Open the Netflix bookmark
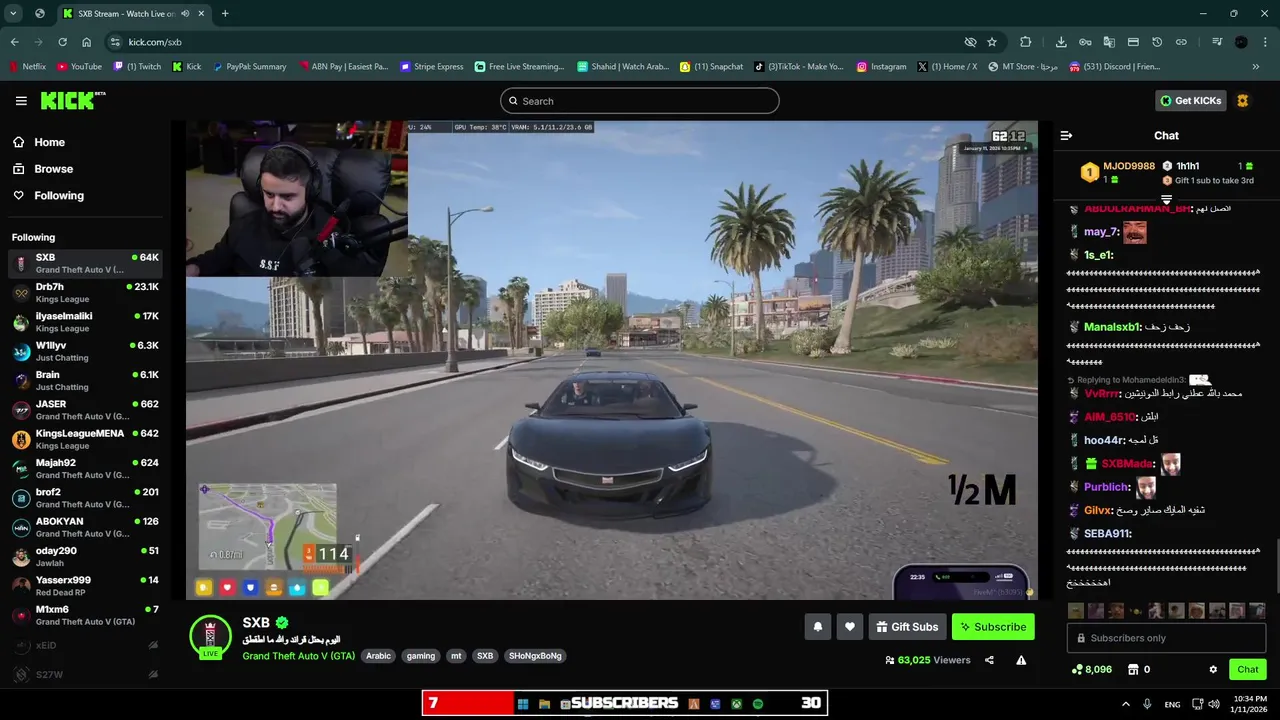 point(27,67)
